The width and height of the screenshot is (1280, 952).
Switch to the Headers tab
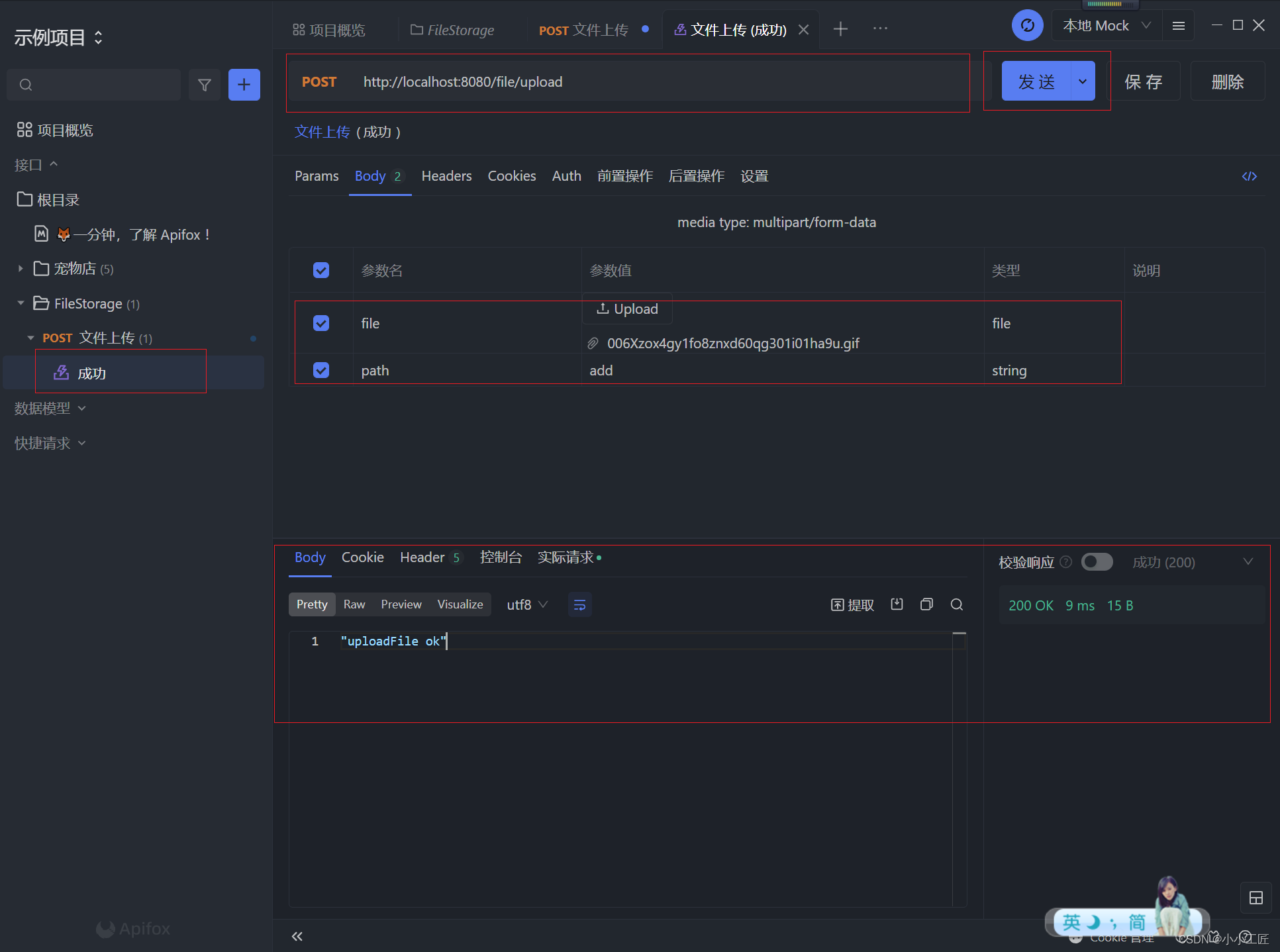click(446, 176)
